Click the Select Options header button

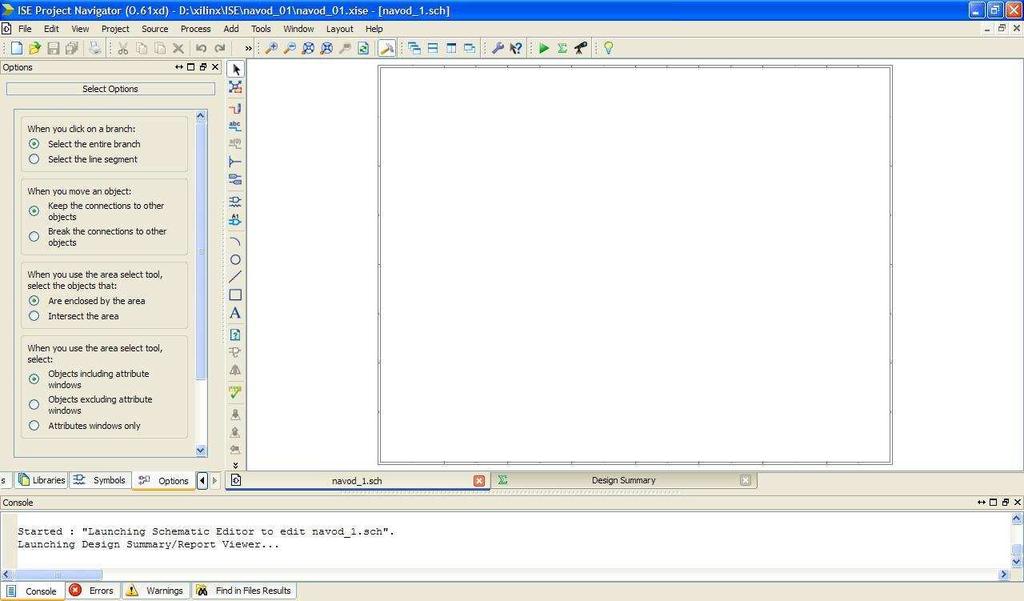click(110, 89)
